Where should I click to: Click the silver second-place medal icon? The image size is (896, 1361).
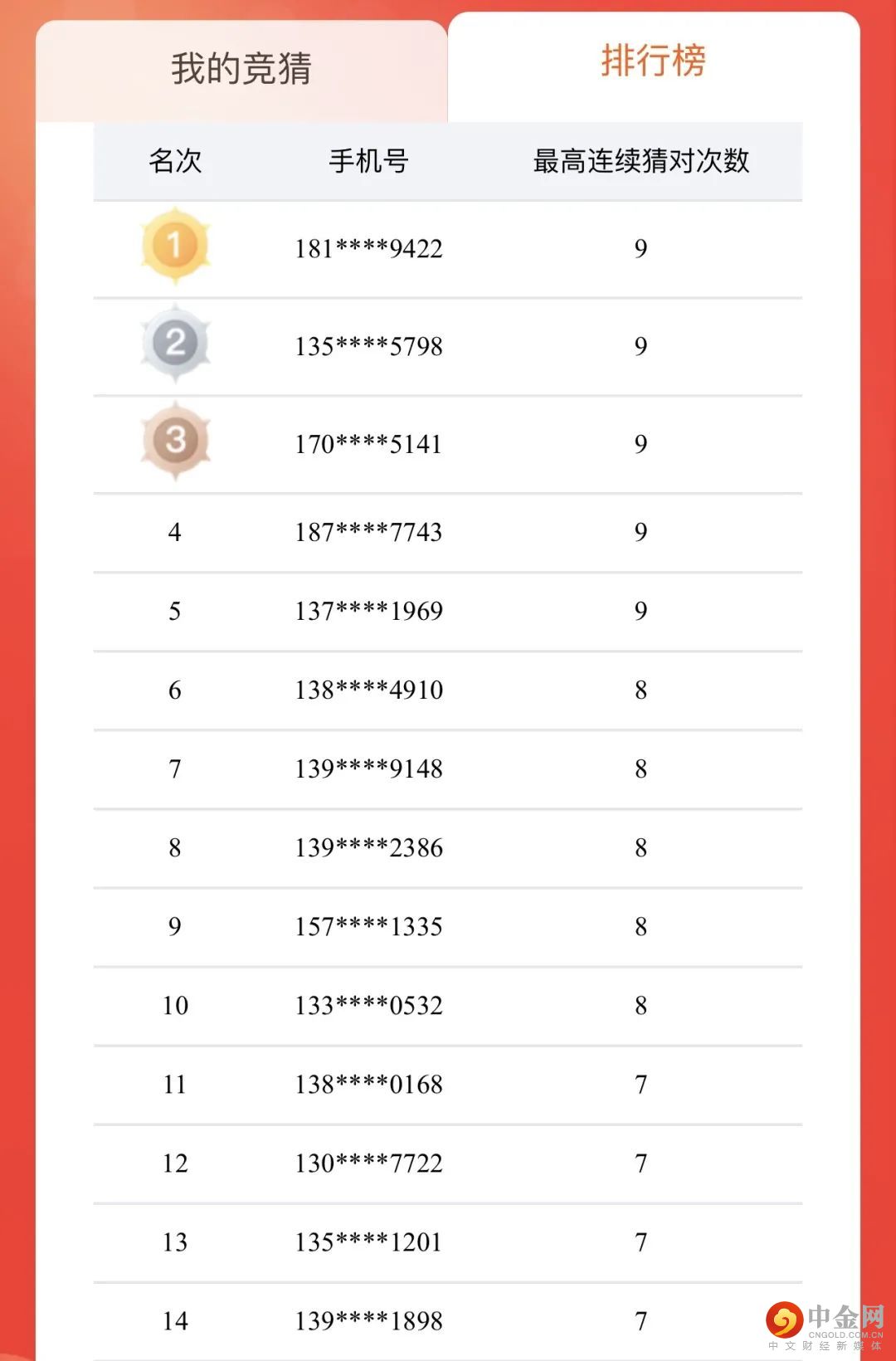[175, 343]
